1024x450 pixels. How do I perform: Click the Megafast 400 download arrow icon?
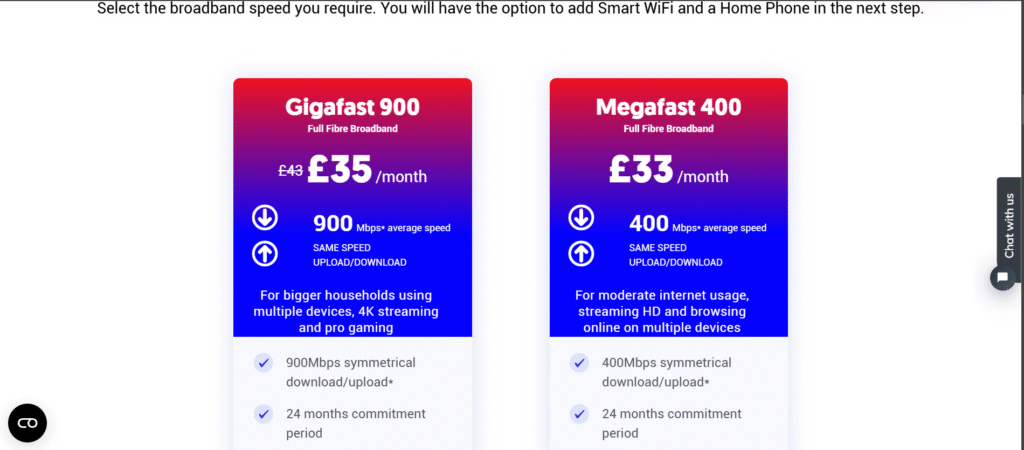pos(581,217)
